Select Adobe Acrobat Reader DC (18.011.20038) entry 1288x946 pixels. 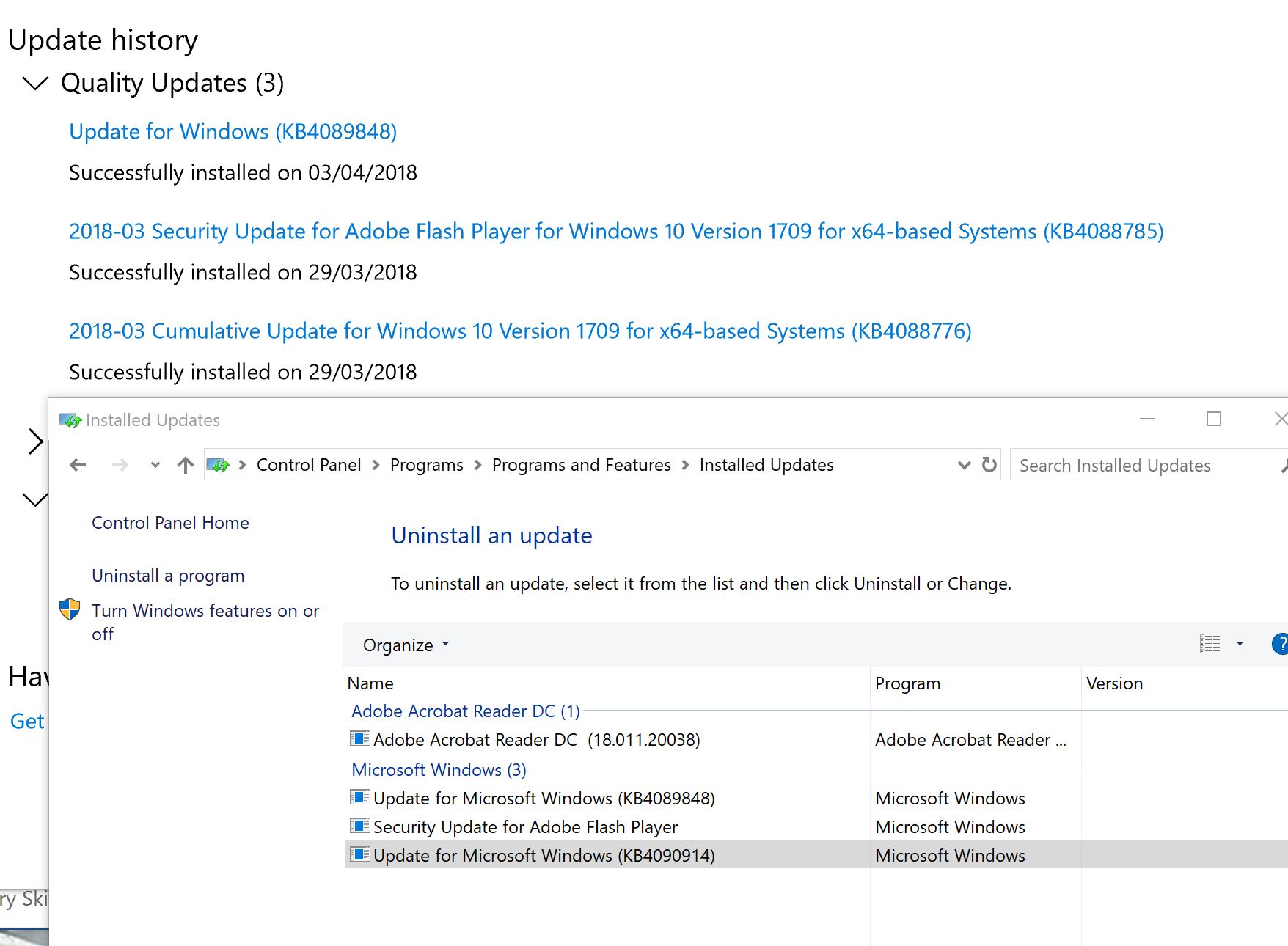tap(536, 740)
